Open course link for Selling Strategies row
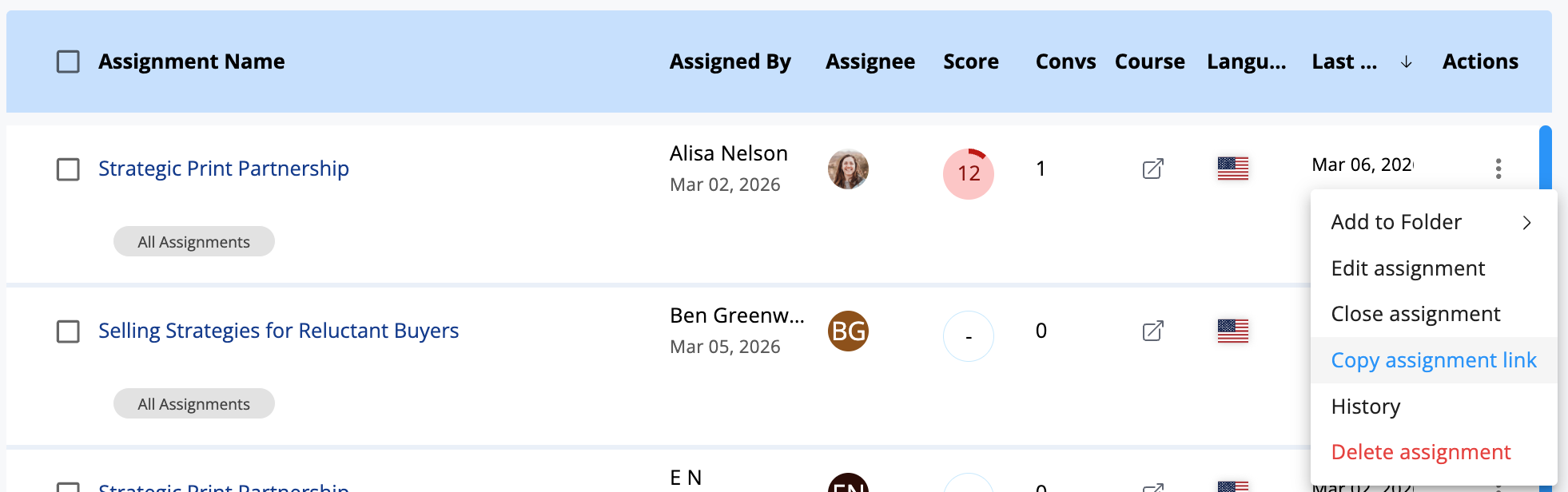This screenshot has width=1568, height=492. coord(1152,331)
